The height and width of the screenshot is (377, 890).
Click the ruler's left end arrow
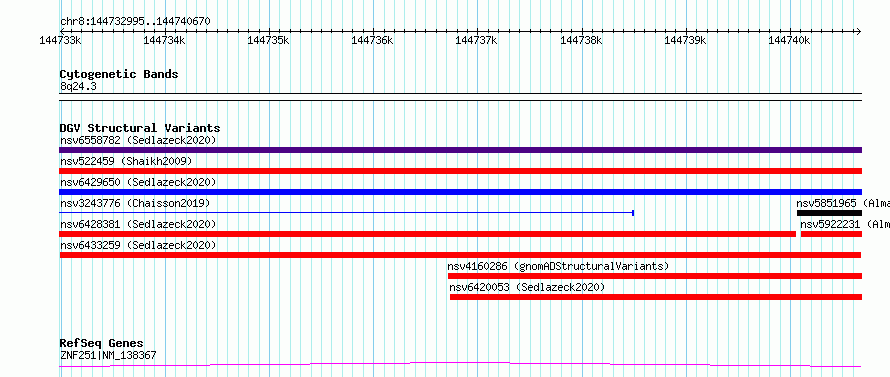(x=62, y=31)
